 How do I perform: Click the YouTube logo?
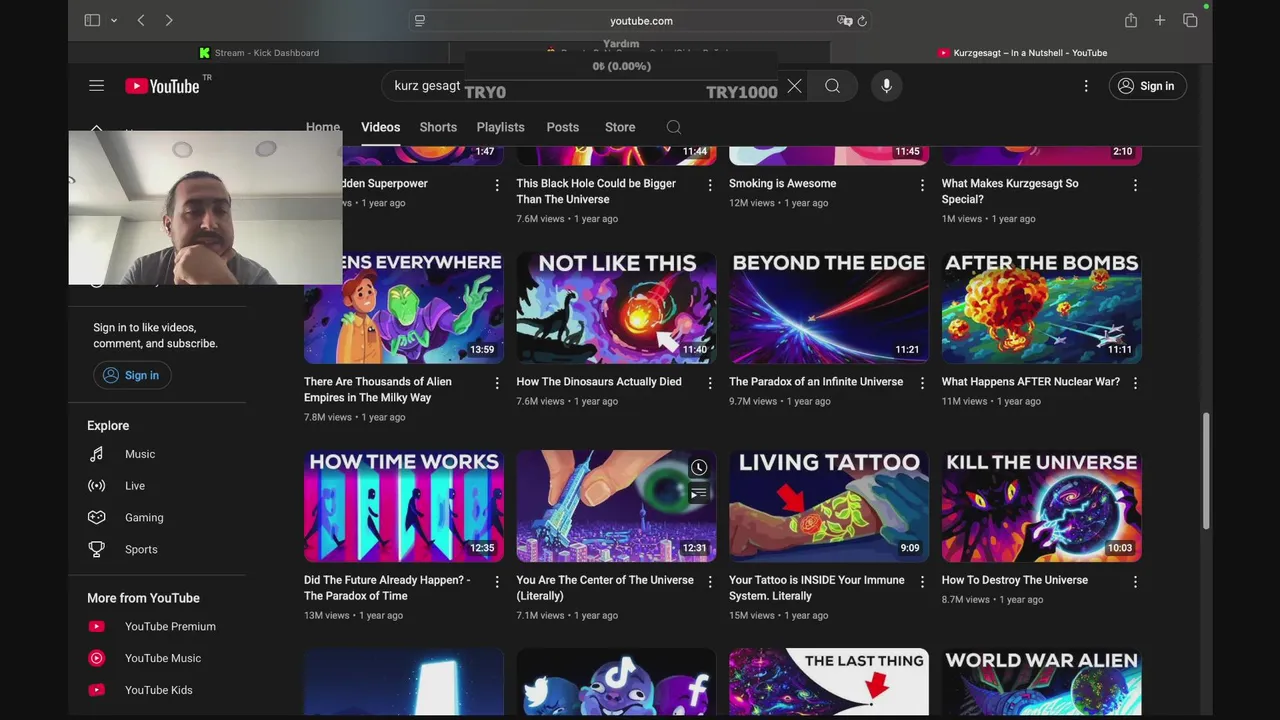click(x=162, y=86)
